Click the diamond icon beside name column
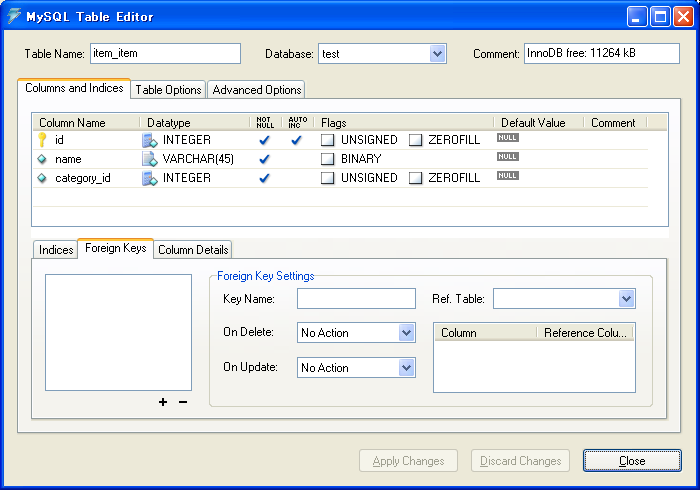Screen dimensions: 700x490 tap(42, 159)
